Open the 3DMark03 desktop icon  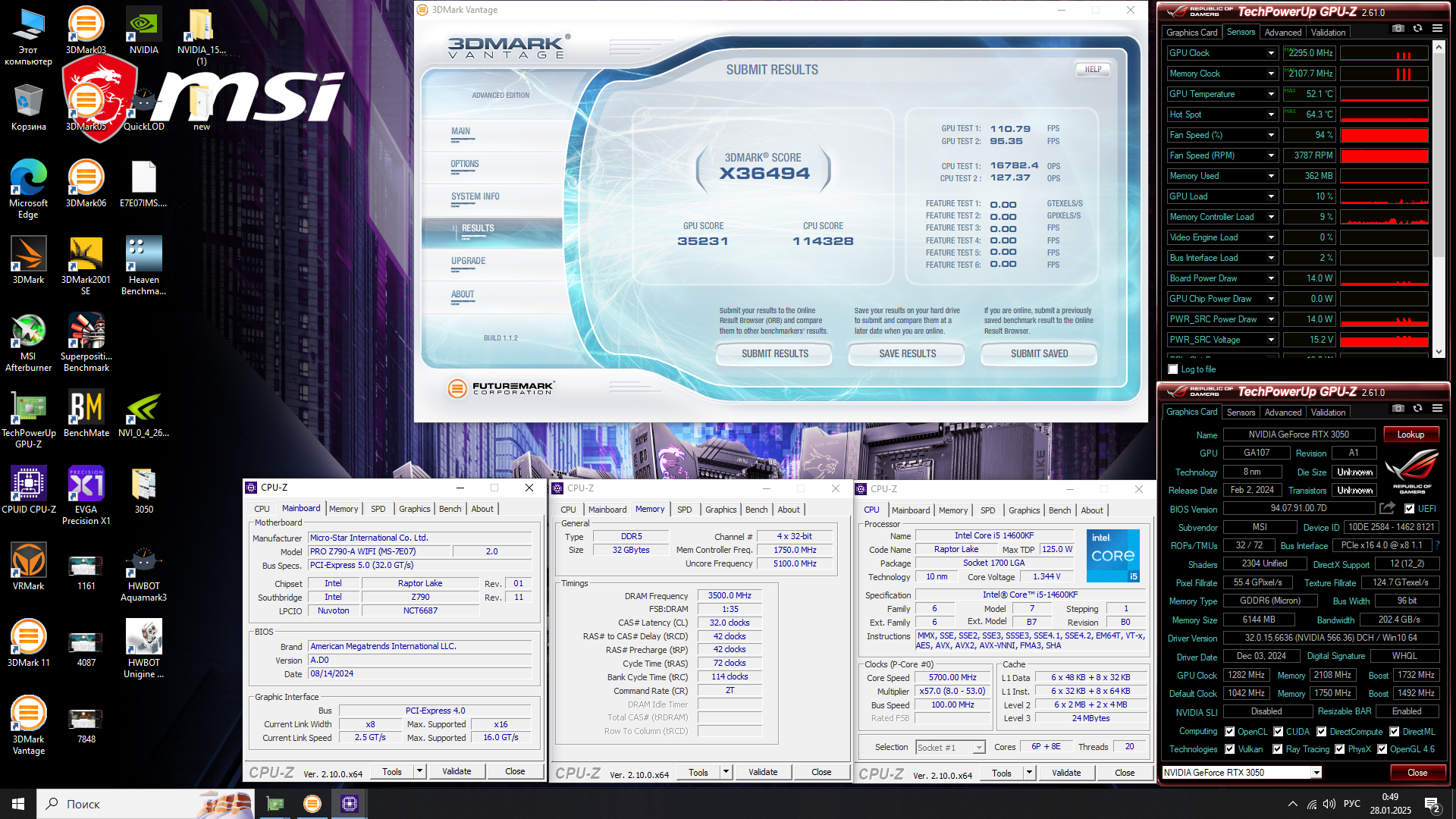pos(86,30)
